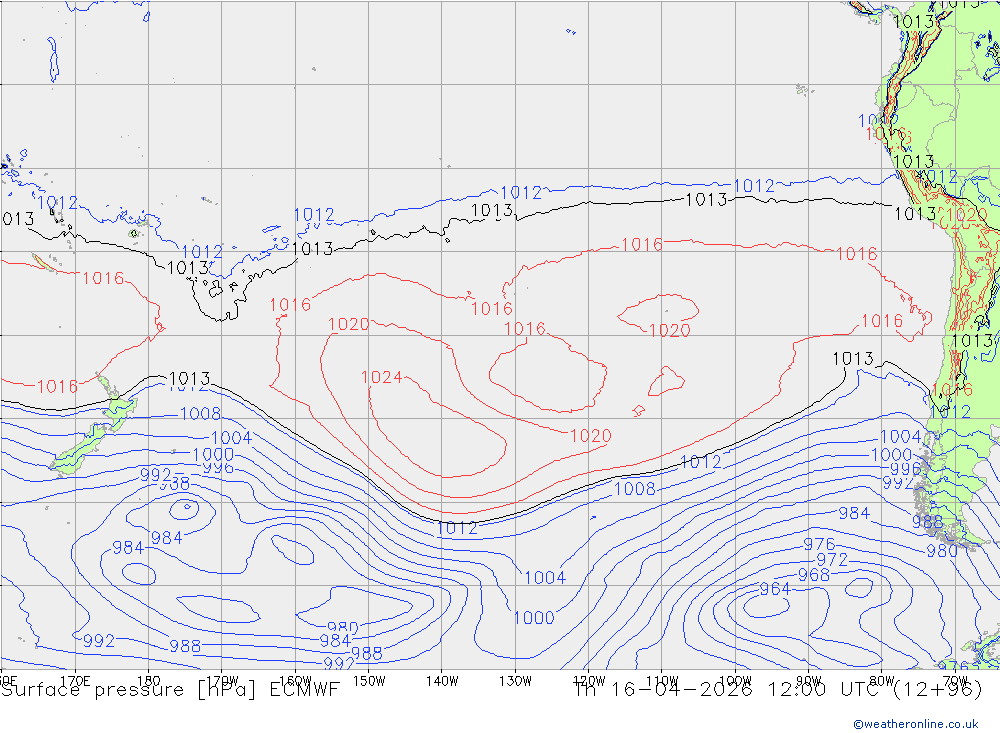This screenshot has width=1000, height=733.
Task: Click the 1000 label east of New Zealand
Action: (x=213, y=455)
